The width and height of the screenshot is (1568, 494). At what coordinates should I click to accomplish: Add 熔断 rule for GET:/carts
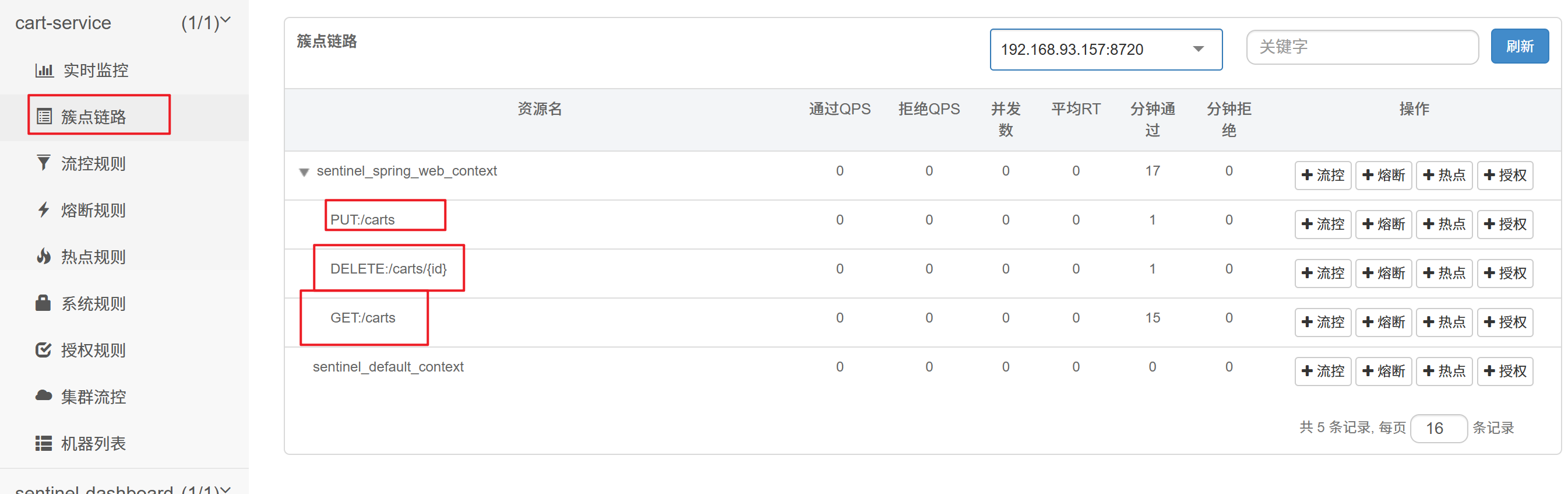1383,322
